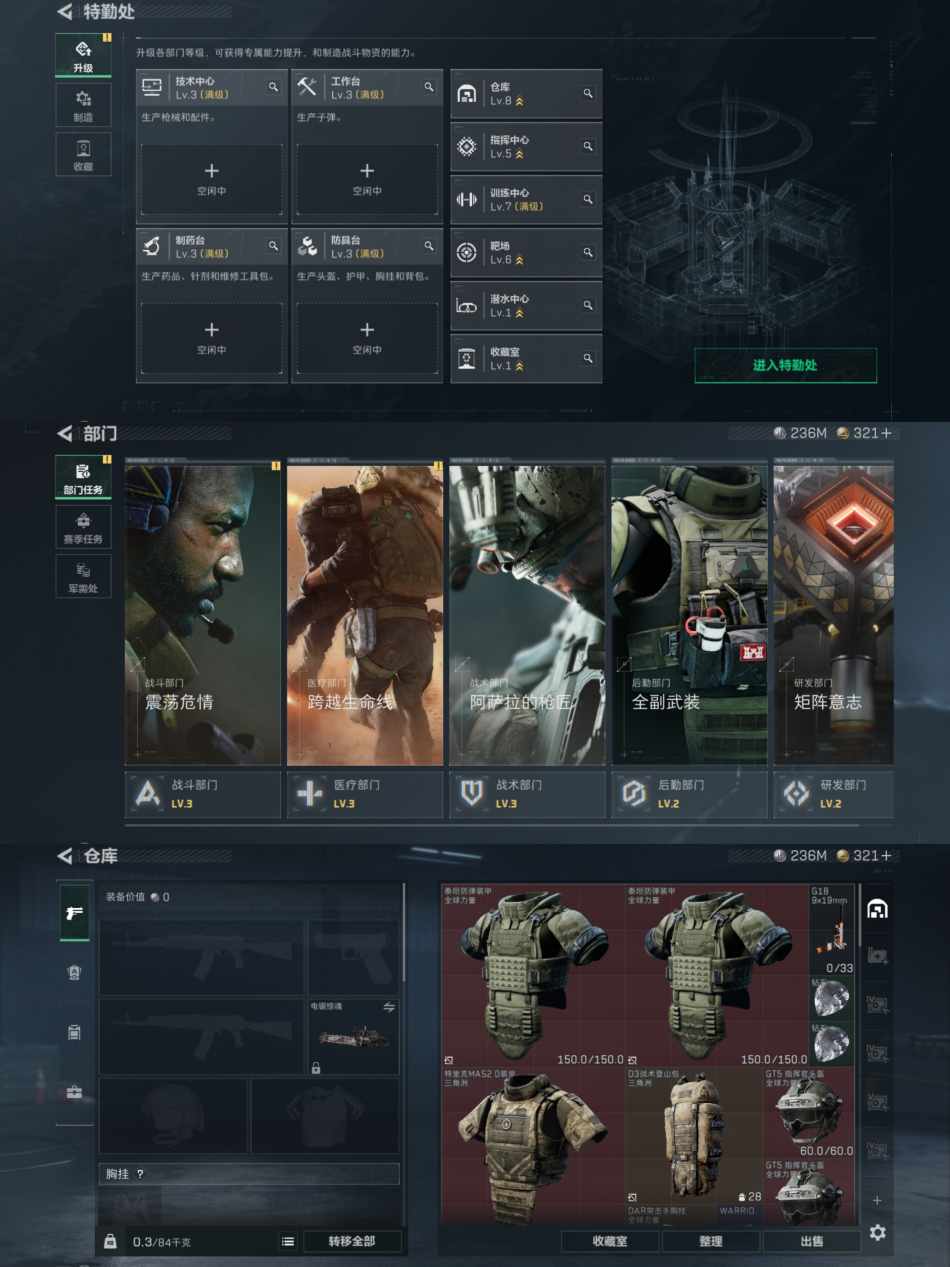
Task: Click the back arrow beside 特勤处 title
Action: coord(65,12)
